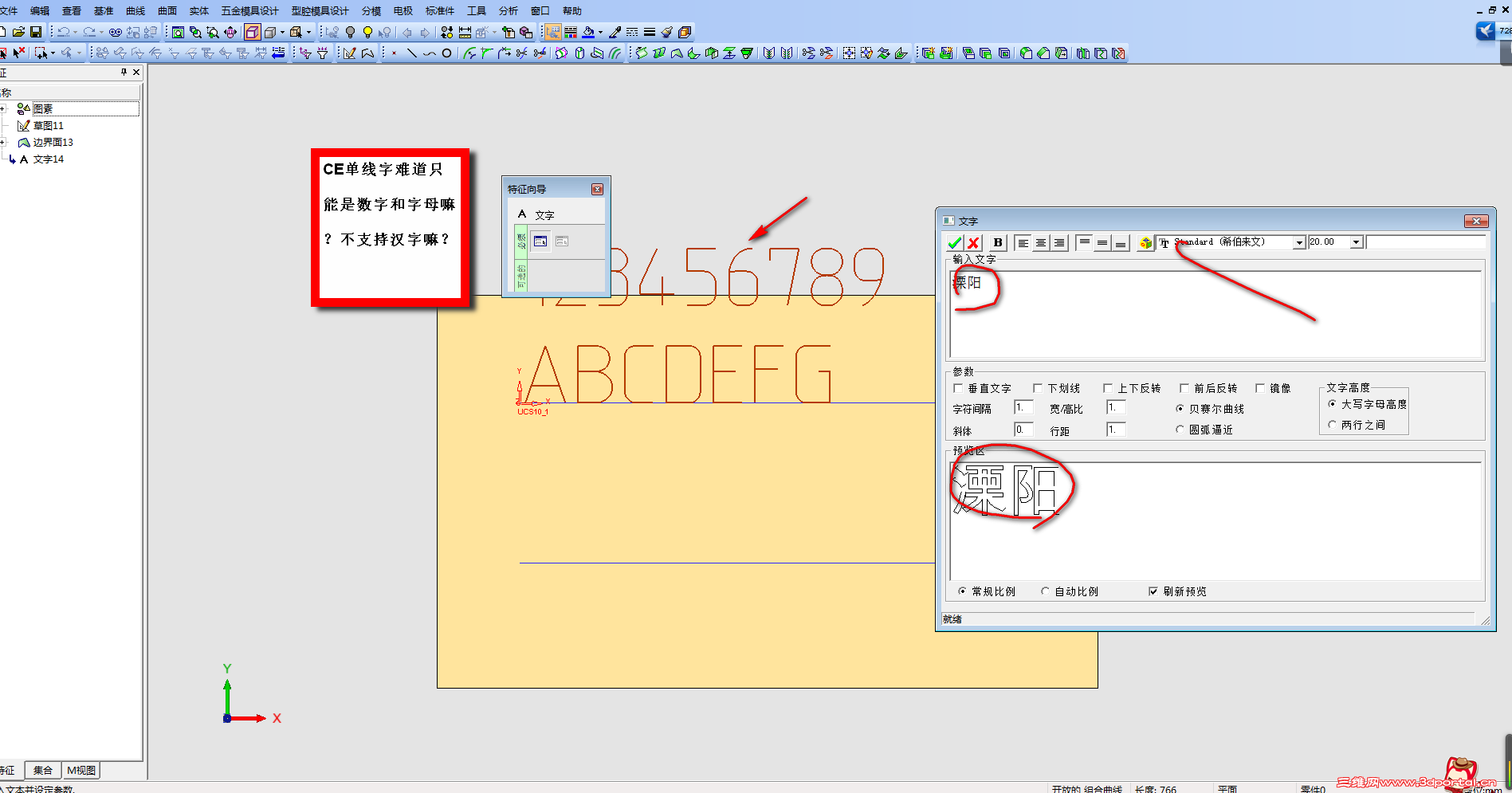Image resolution: width=1512 pixels, height=793 pixels.
Task: Edit the 字符间隔 value field
Action: [1023, 408]
